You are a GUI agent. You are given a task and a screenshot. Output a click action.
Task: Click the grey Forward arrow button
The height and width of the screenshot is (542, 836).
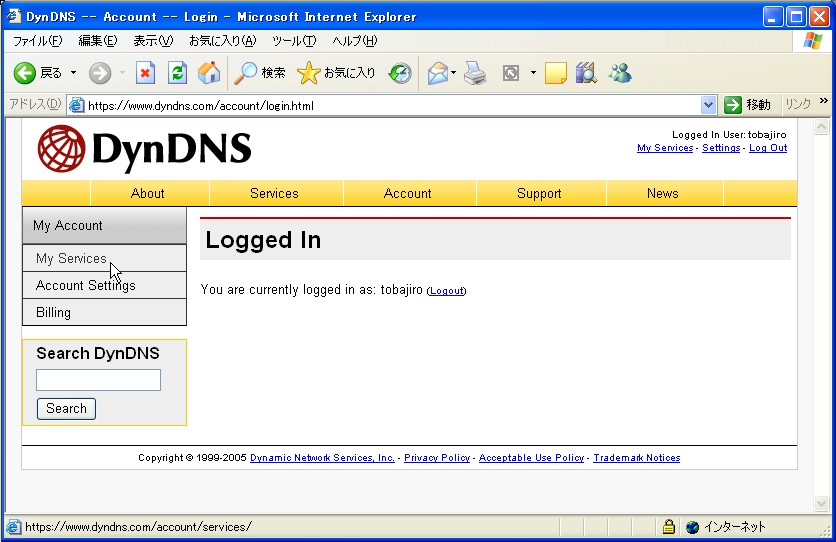click(100, 73)
